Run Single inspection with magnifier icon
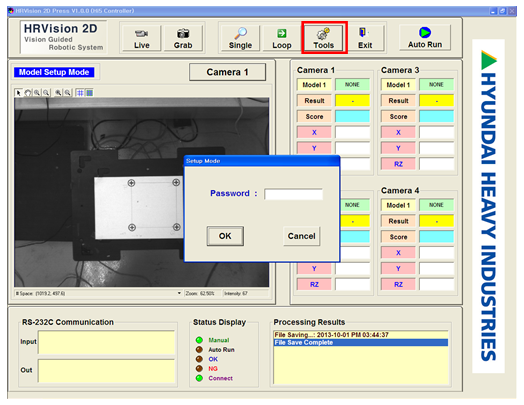This screenshot has width=524, height=405. 240,39
